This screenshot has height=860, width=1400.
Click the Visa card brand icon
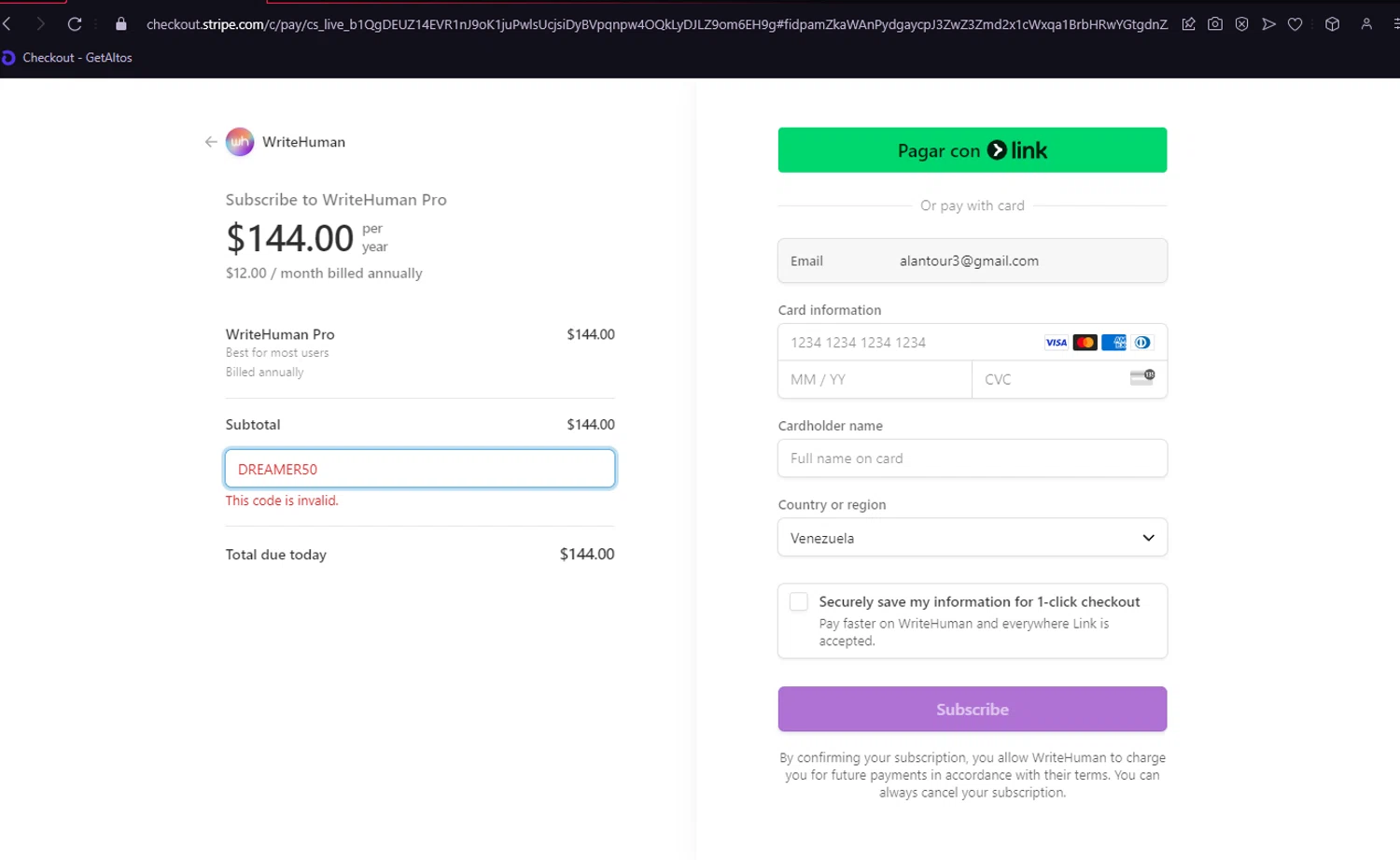point(1056,343)
